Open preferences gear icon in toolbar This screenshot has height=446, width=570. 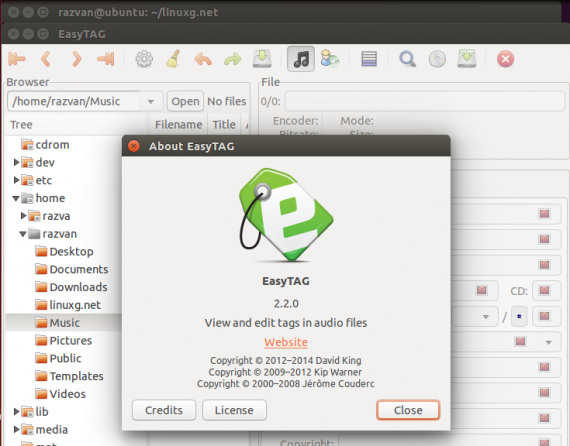click(x=144, y=59)
